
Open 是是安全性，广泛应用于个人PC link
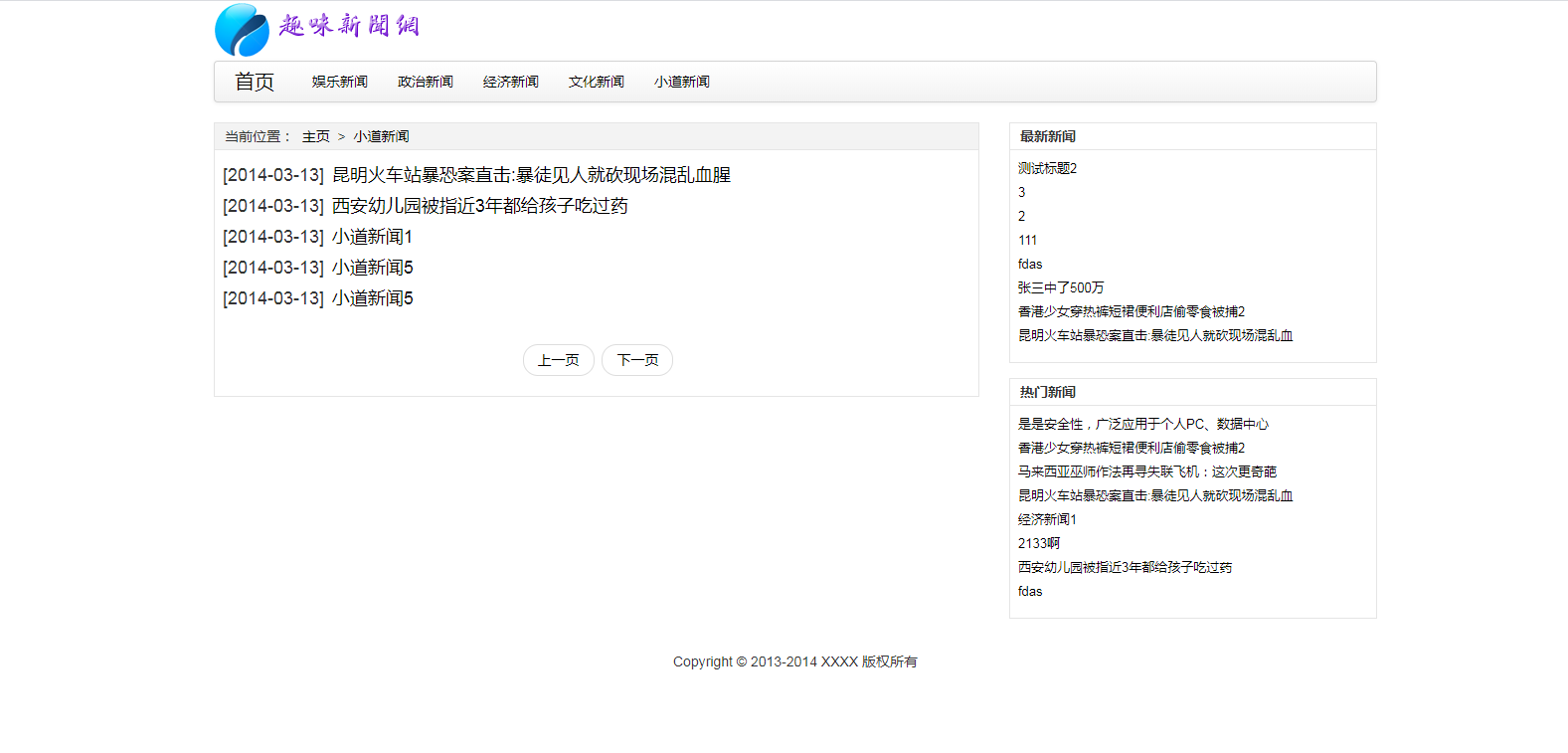pos(1143,424)
